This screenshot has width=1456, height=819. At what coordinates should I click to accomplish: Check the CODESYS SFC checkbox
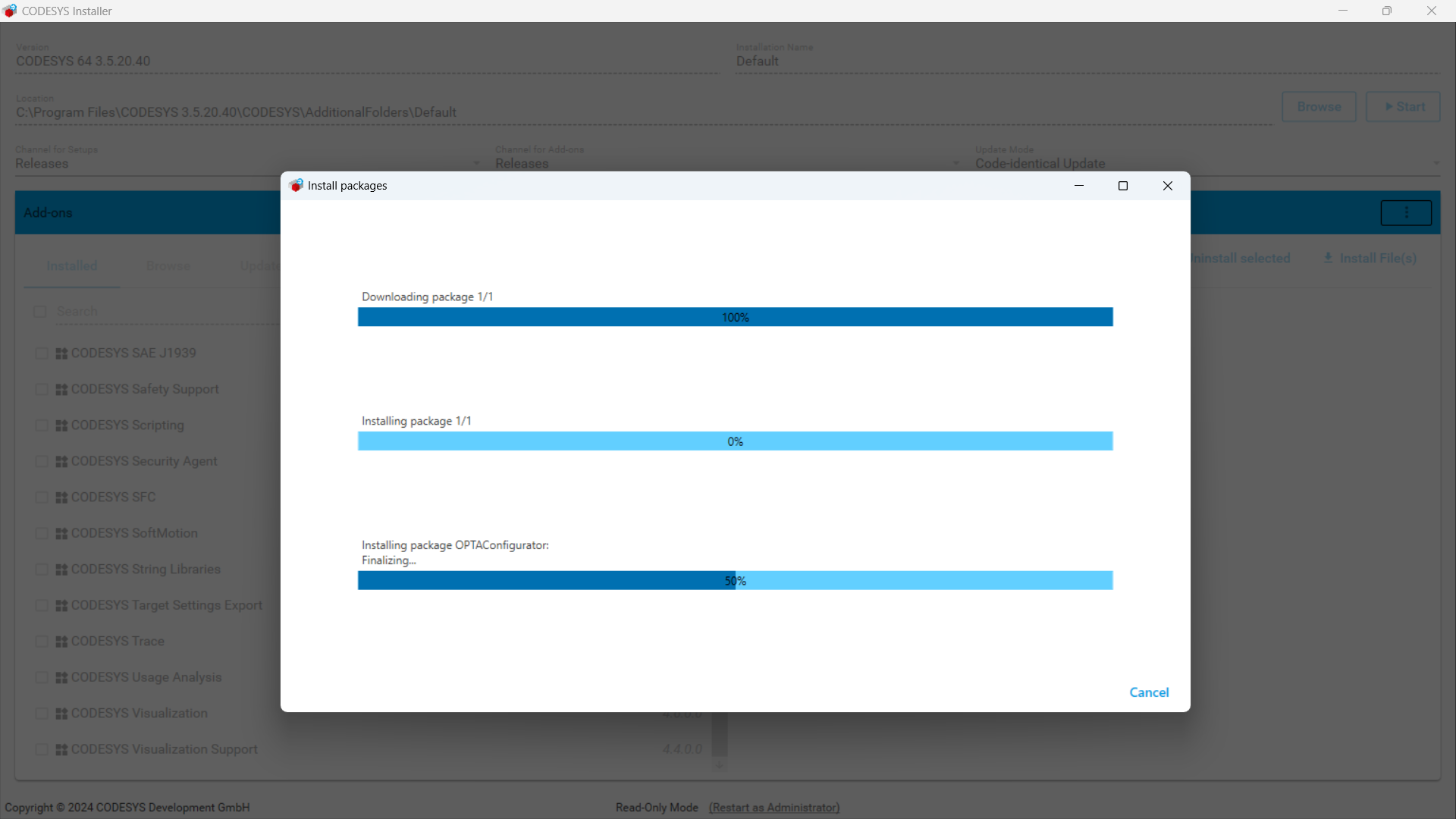pyautogui.click(x=42, y=497)
